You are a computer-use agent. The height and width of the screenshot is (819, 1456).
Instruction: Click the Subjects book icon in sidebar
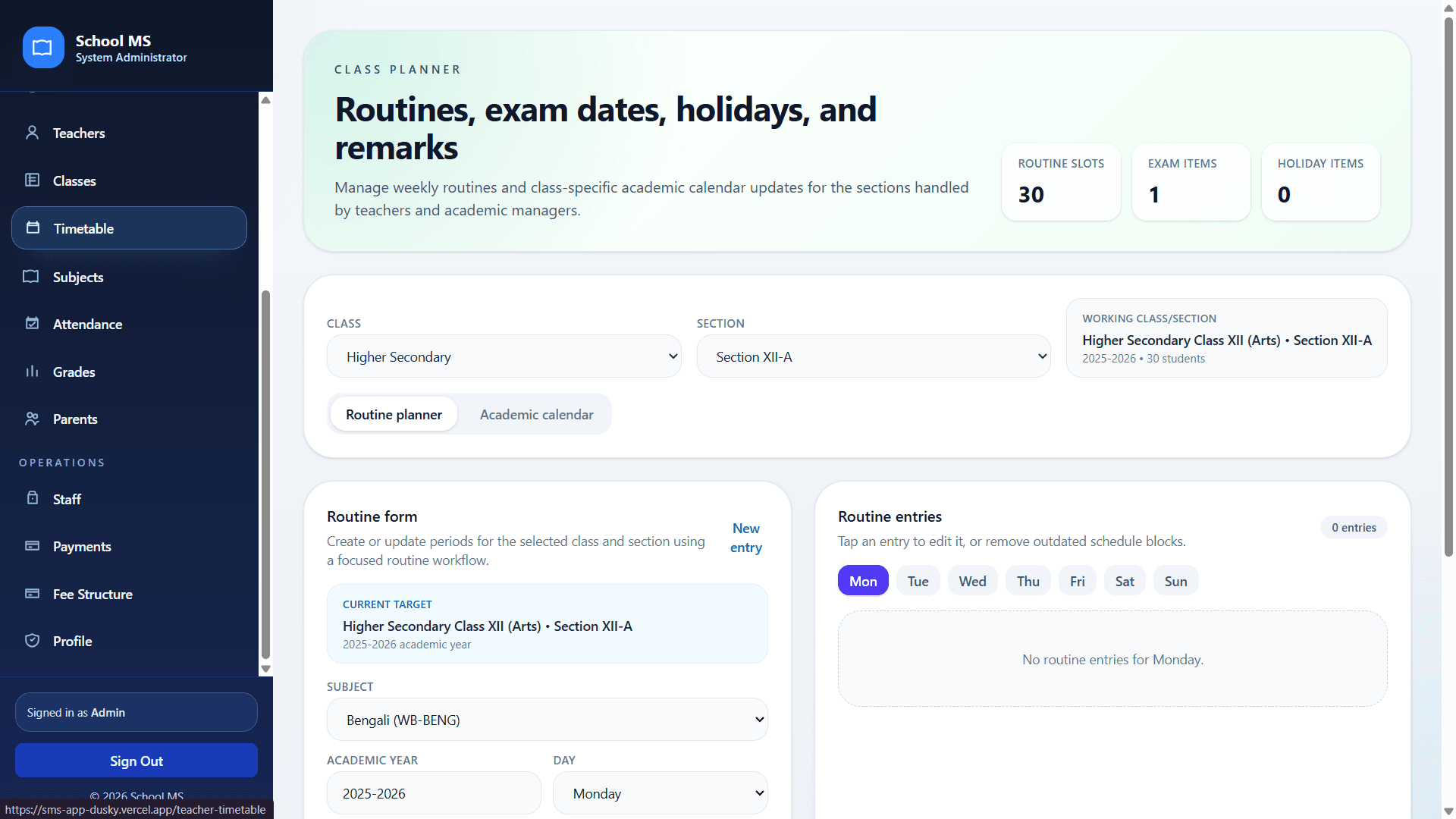point(31,277)
